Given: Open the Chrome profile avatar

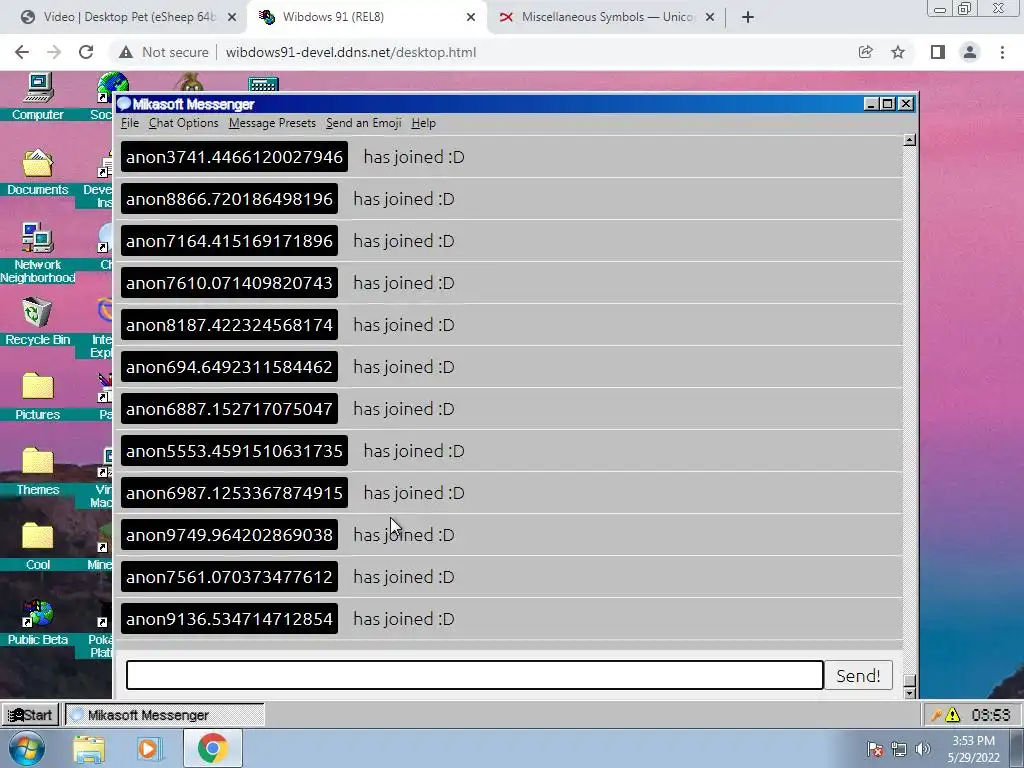Looking at the screenshot, I should click(x=970, y=52).
